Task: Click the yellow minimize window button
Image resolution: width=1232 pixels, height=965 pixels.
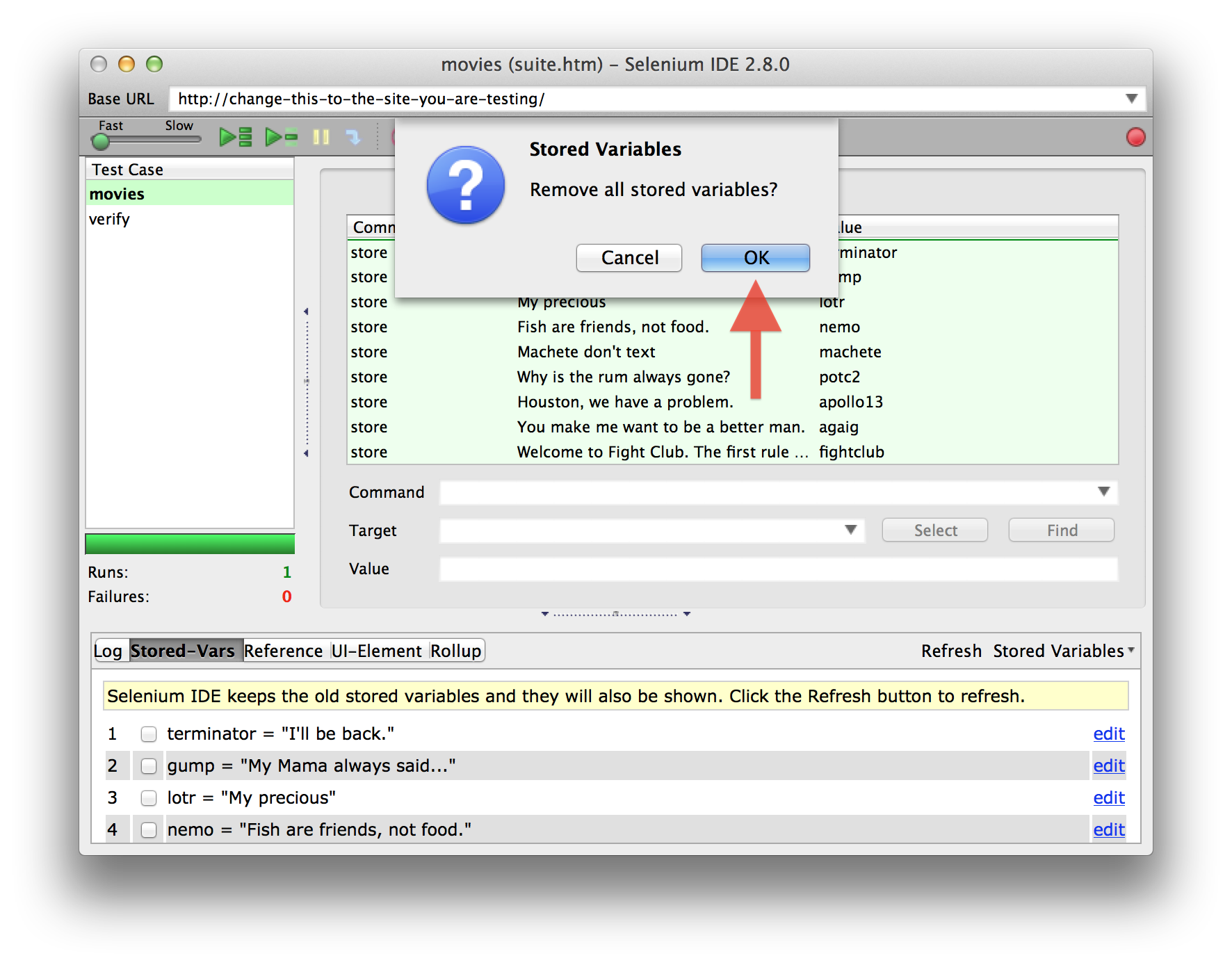Action: tap(127, 65)
